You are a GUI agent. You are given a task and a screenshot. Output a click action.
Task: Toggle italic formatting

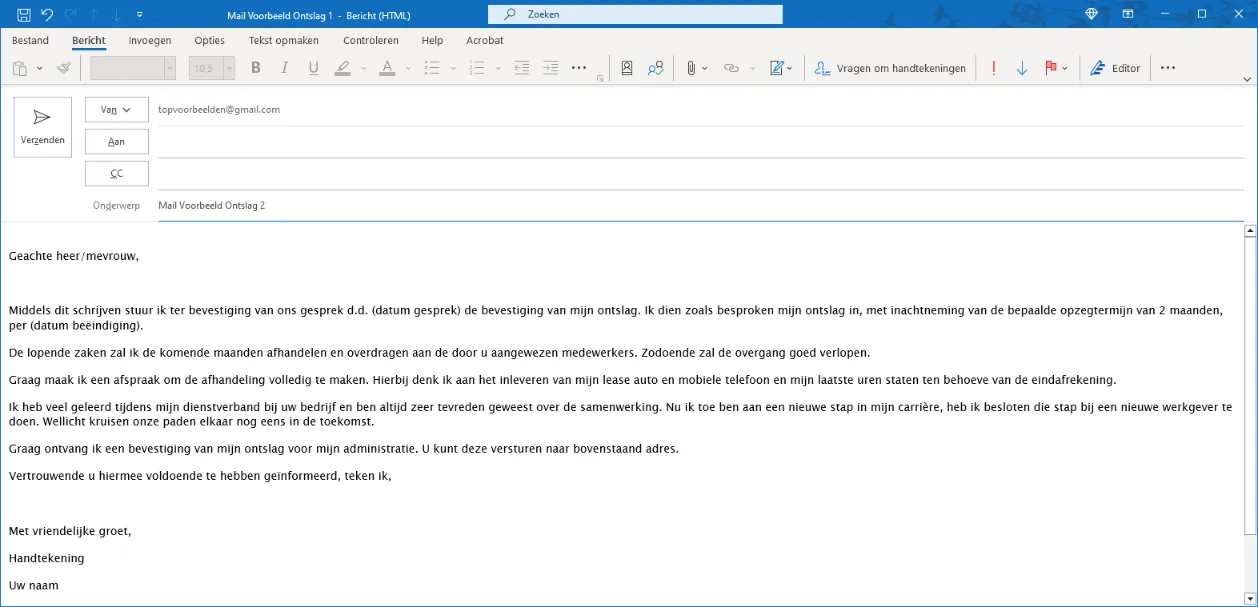284,67
